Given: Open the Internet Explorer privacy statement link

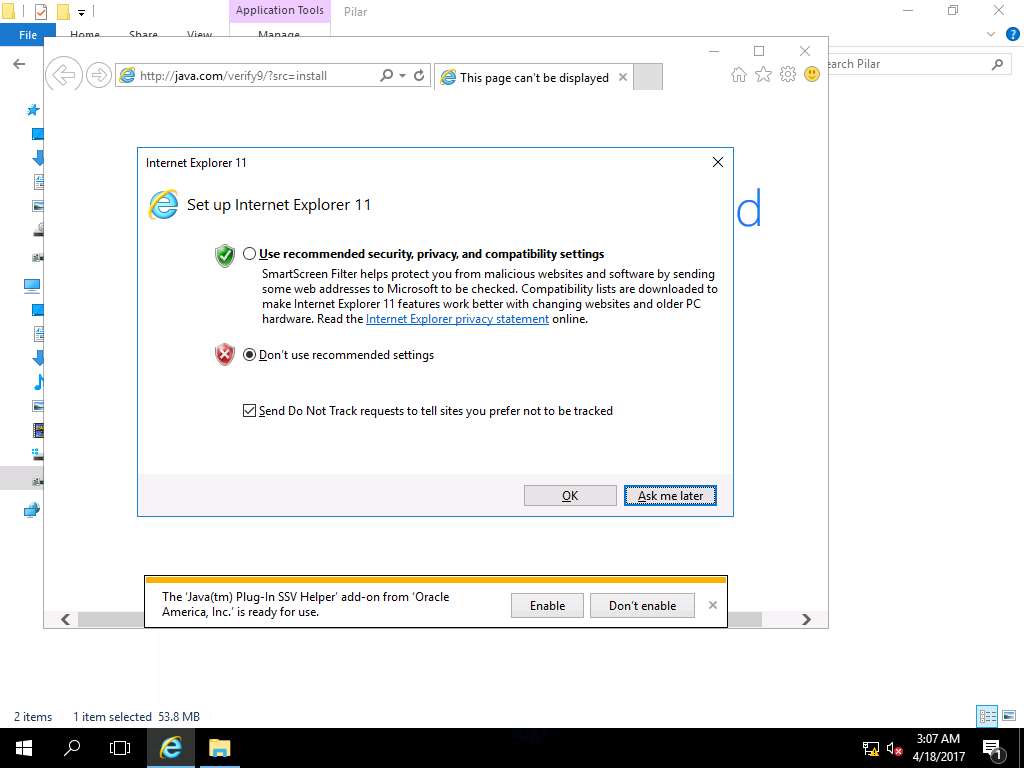Looking at the screenshot, I should tap(457, 319).
